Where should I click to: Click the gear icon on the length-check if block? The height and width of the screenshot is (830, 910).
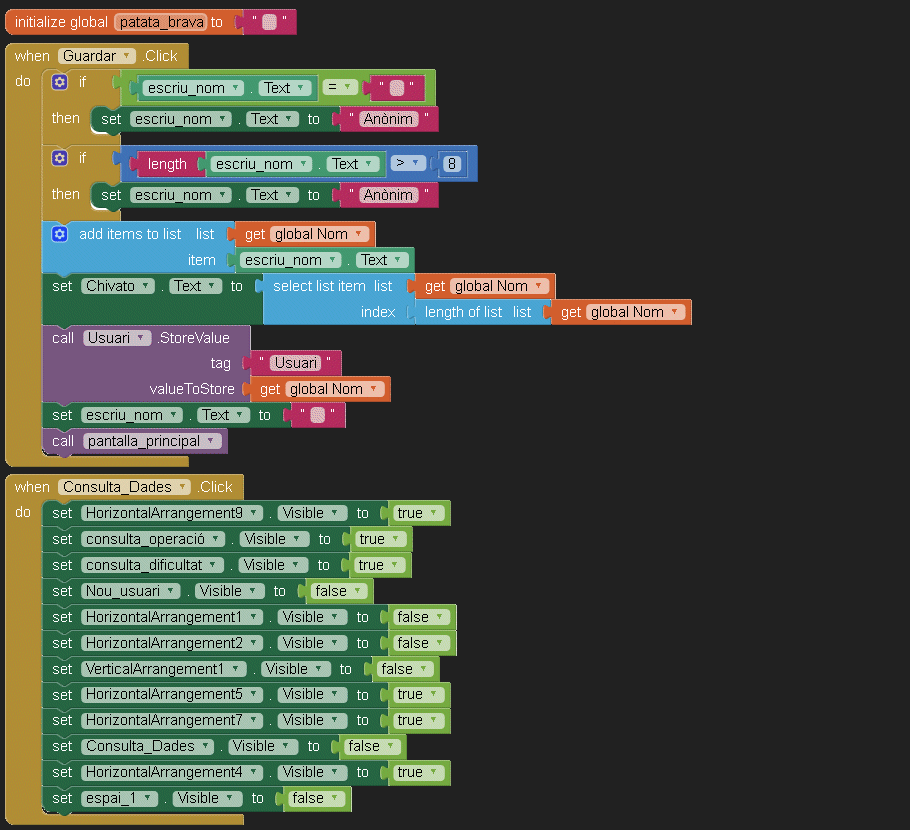[60, 158]
